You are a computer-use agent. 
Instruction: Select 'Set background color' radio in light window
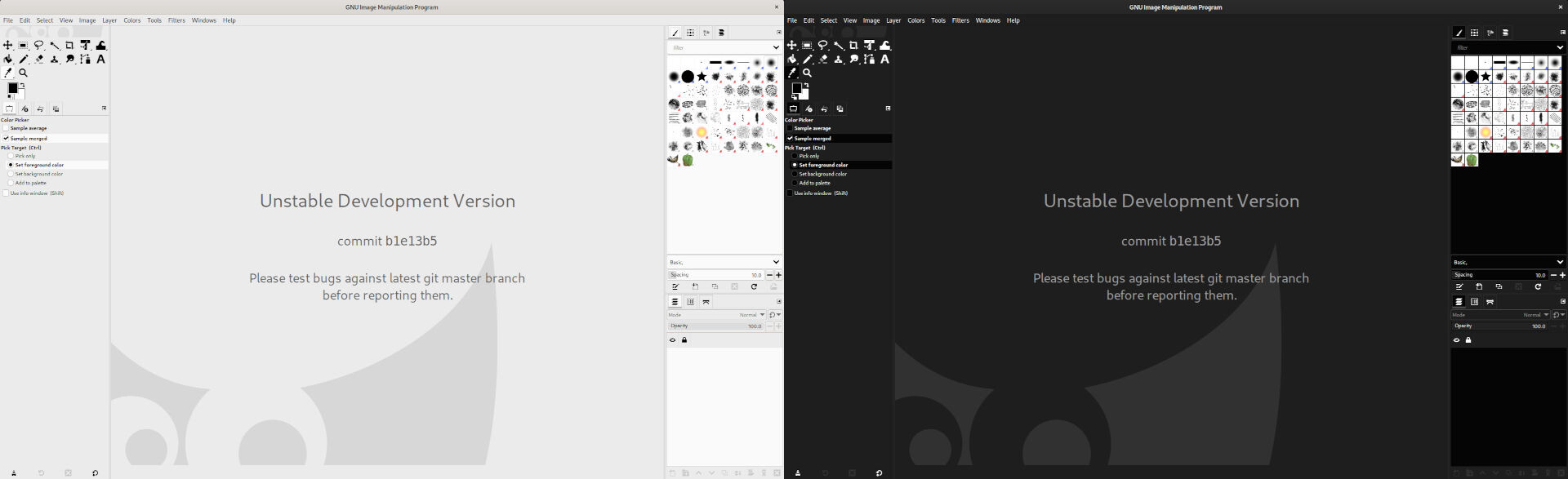tap(11, 174)
